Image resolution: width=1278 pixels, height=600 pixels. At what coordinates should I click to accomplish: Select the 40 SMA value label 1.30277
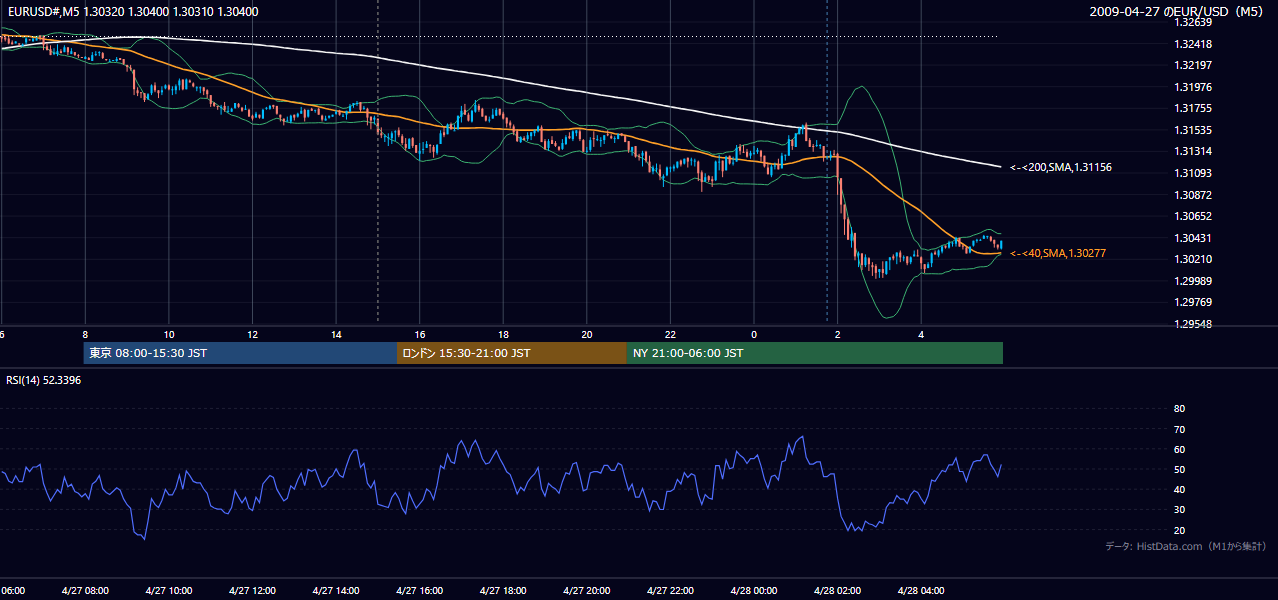click(1058, 253)
